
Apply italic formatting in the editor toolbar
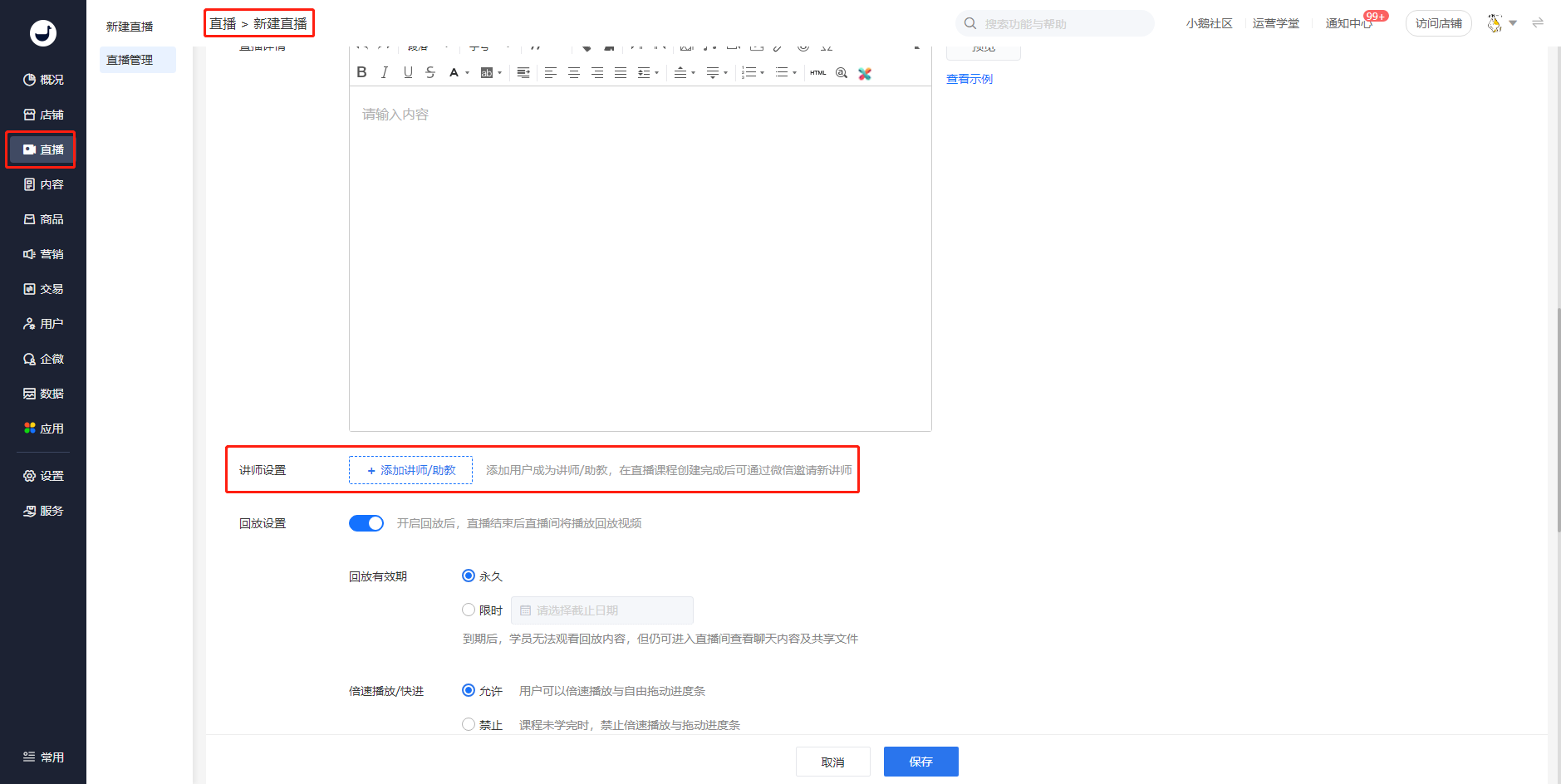[x=385, y=73]
